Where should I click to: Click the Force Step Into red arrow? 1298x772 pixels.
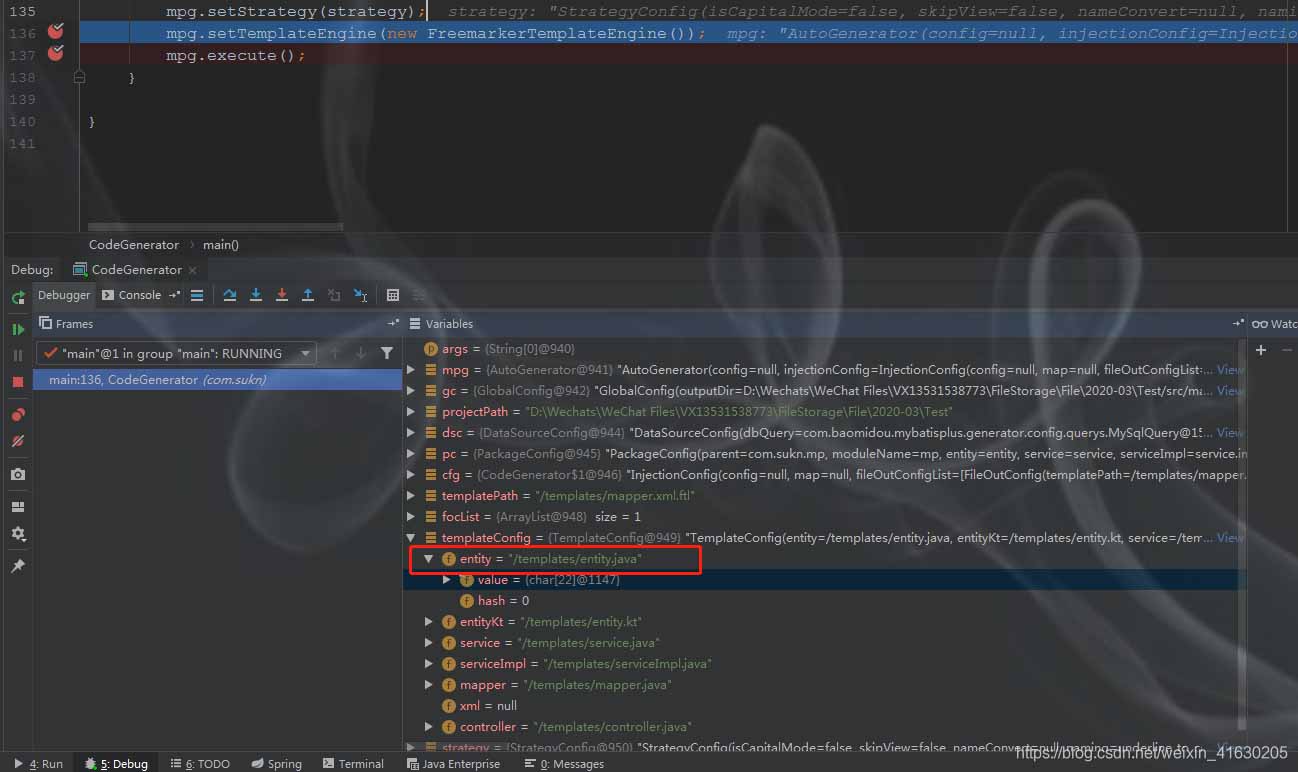[282, 295]
